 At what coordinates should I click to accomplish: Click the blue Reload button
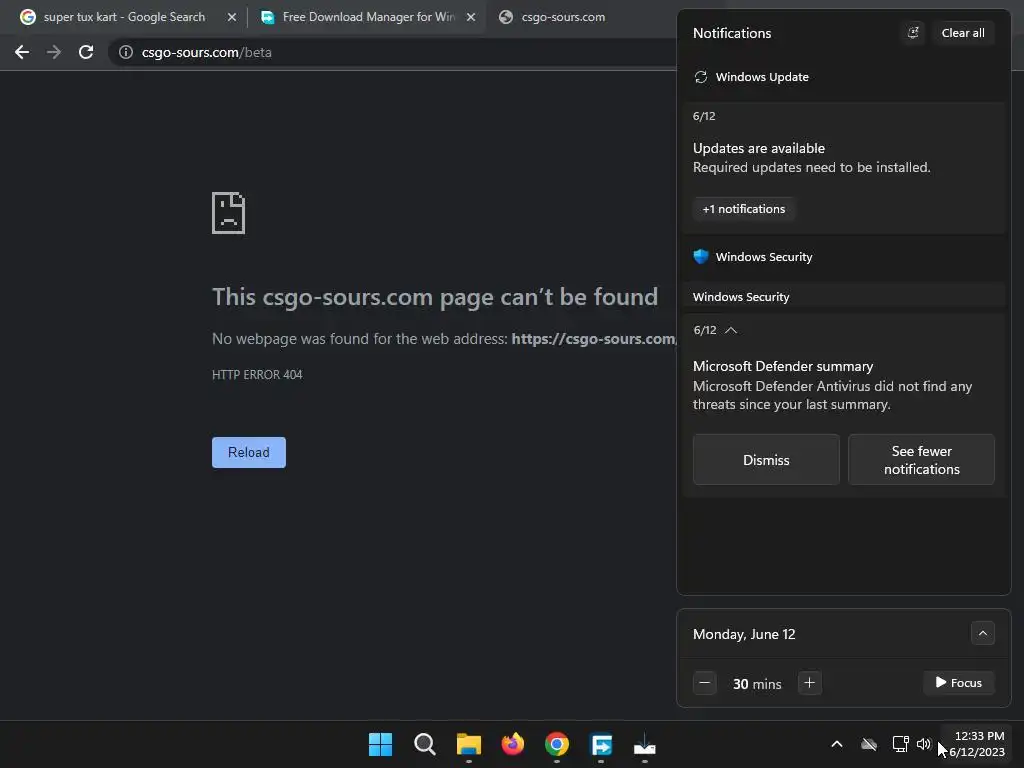click(249, 453)
